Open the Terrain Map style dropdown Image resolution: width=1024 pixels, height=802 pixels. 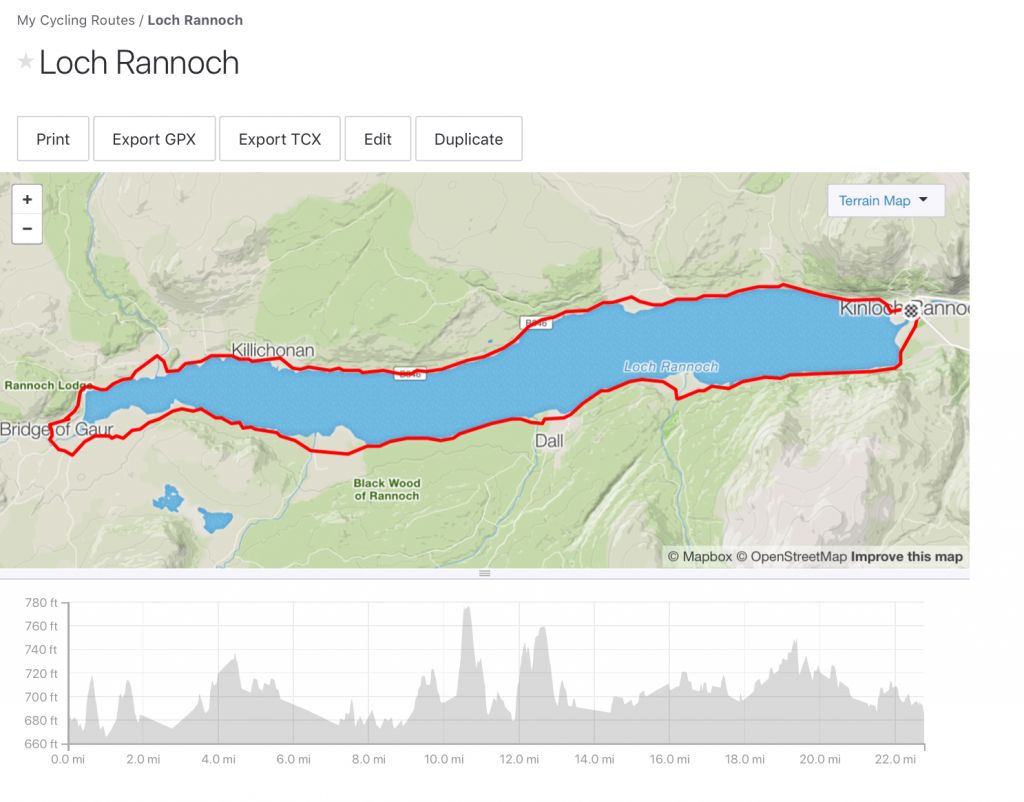point(884,200)
